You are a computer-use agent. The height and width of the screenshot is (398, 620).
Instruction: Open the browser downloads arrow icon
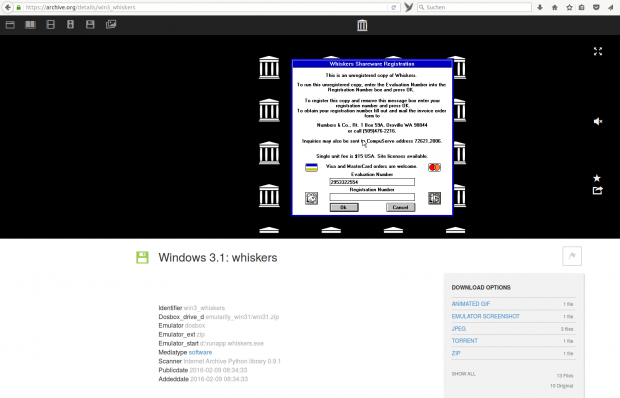[540, 7]
